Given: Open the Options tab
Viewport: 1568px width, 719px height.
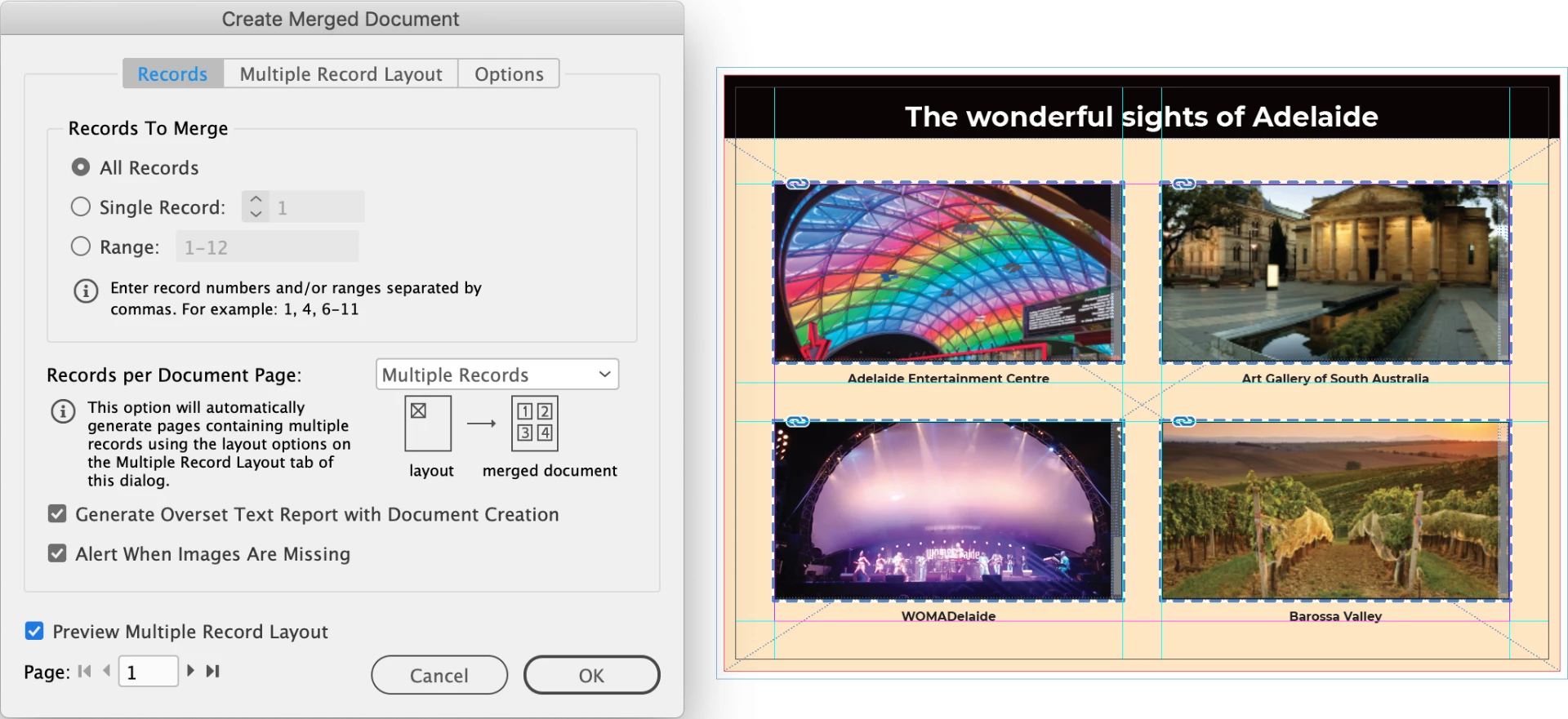Looking at the screenshot, I should pyautogui.click(x=509, y=73).
